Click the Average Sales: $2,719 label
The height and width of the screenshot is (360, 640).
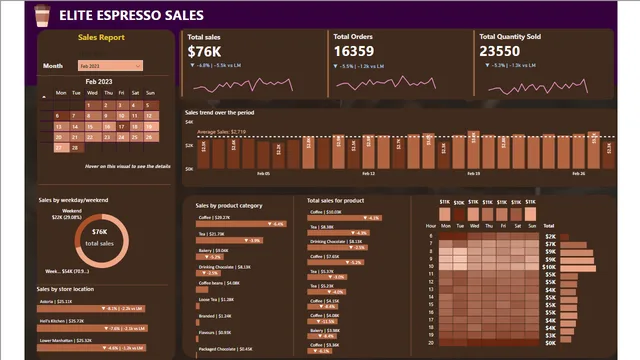coord(221,132)
